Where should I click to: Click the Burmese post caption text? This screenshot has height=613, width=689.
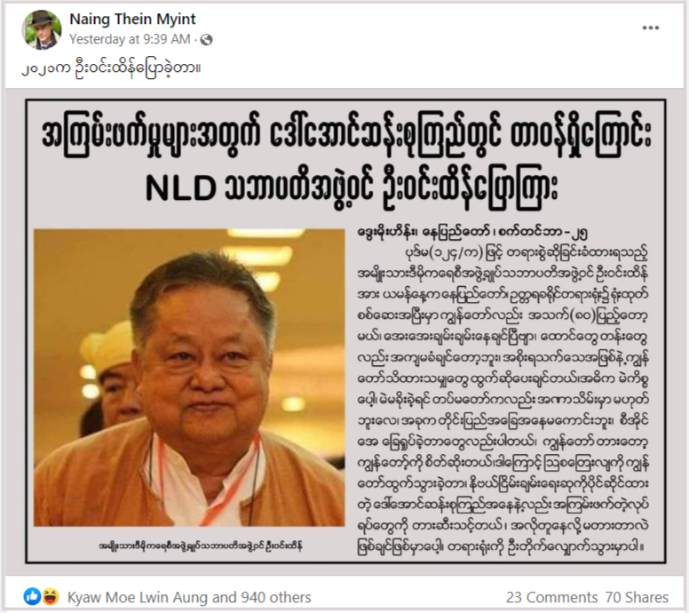pos(111,69)
